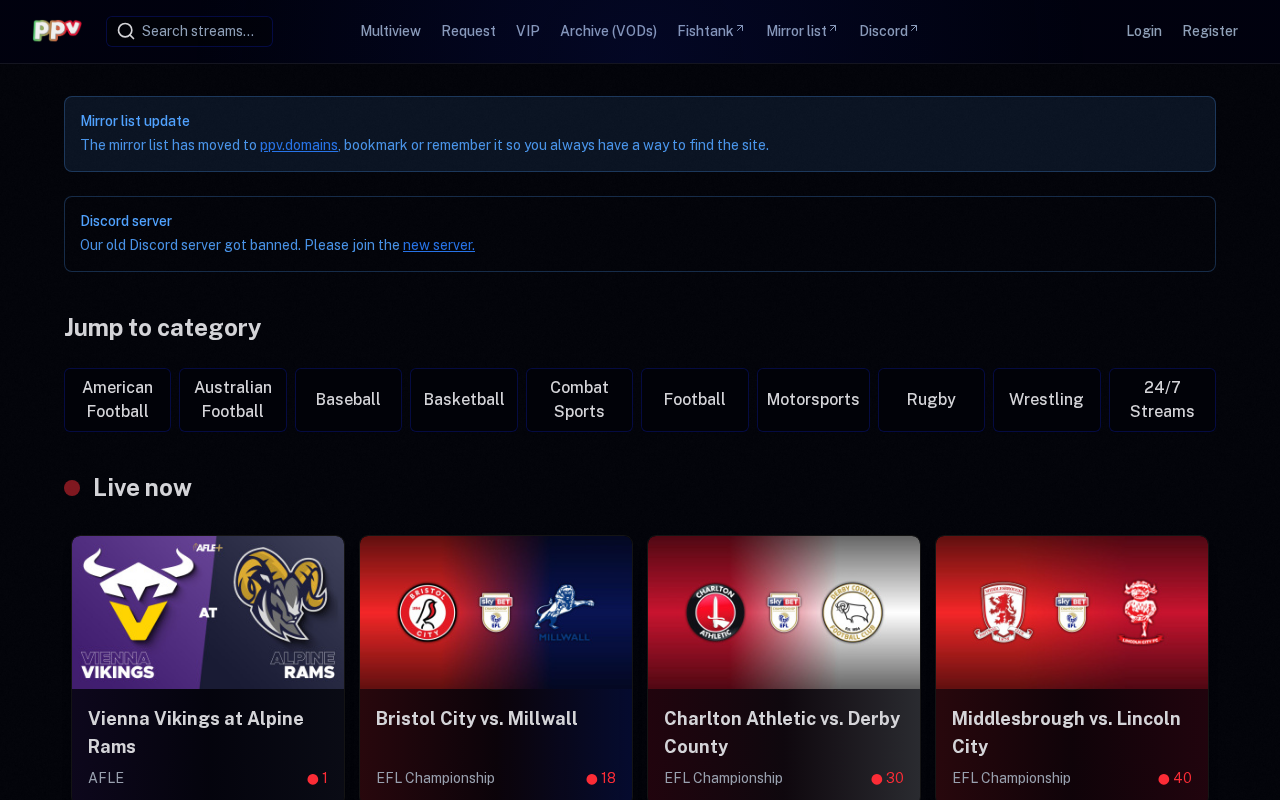
Task: Click the PPV site logo
Action: (x=57, y=31)
